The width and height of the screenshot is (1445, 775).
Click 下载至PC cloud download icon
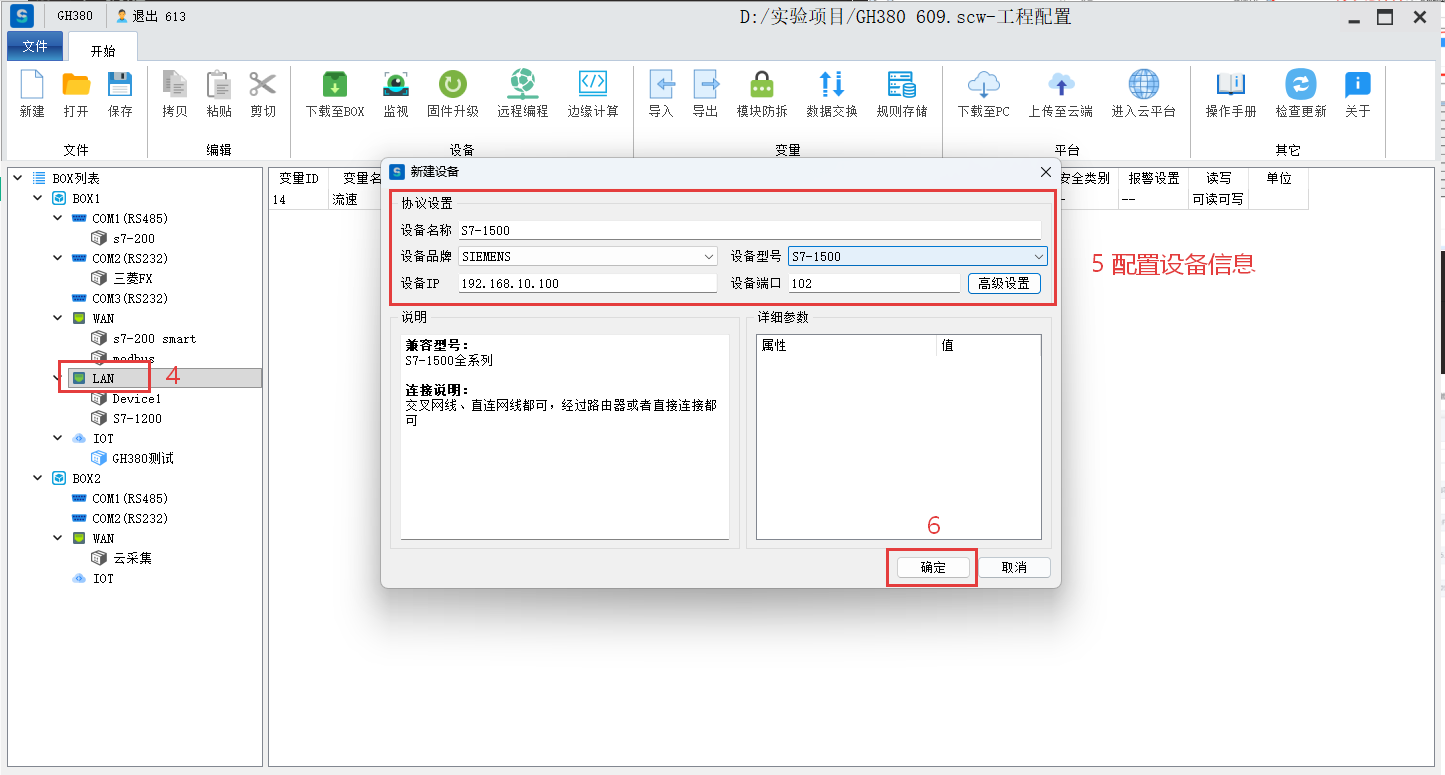click(x=984, y=86)
